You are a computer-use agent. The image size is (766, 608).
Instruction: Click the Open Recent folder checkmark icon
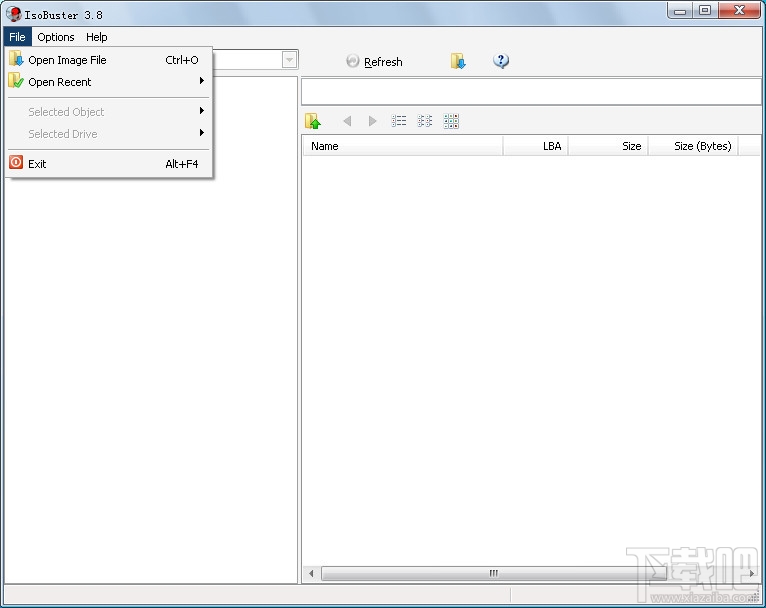pos(16,81)
